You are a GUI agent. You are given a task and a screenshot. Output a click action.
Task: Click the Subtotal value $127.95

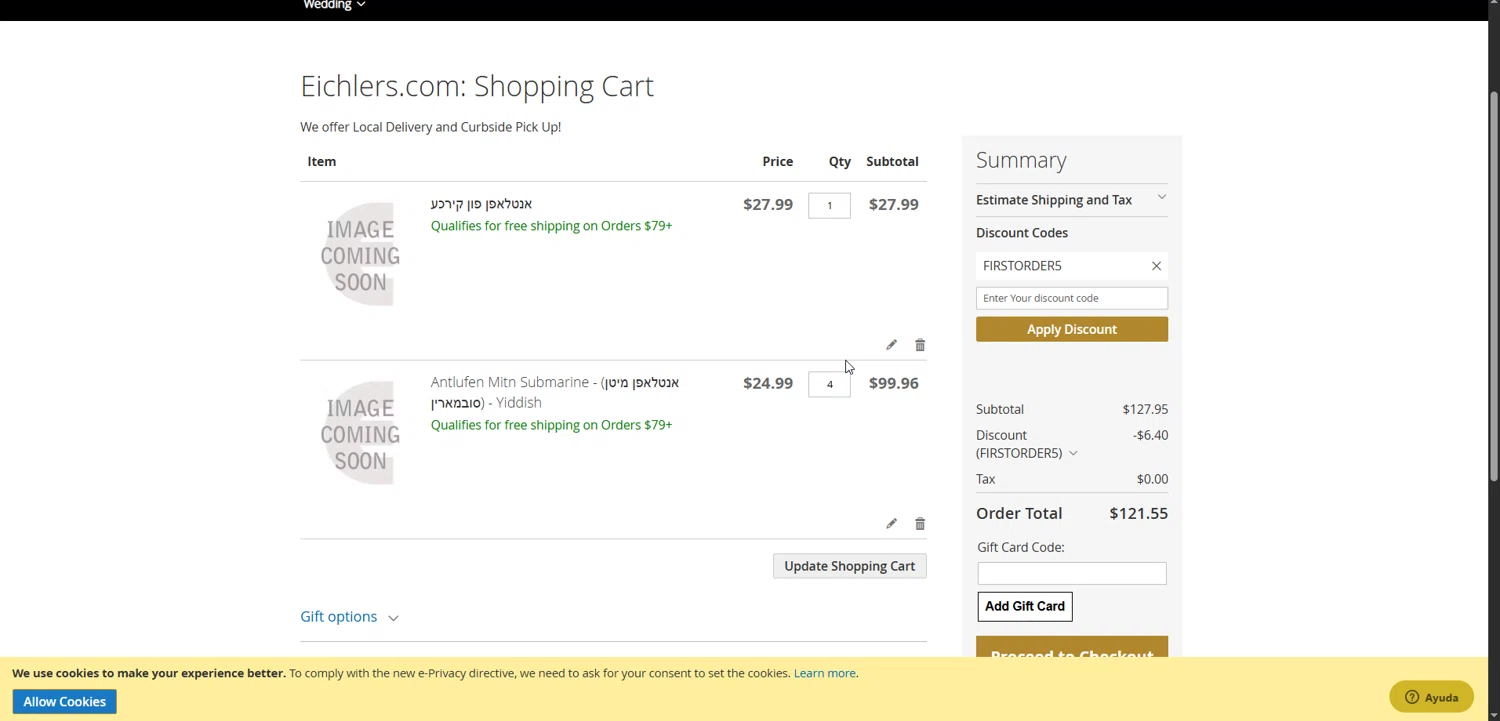(1145, 409)
